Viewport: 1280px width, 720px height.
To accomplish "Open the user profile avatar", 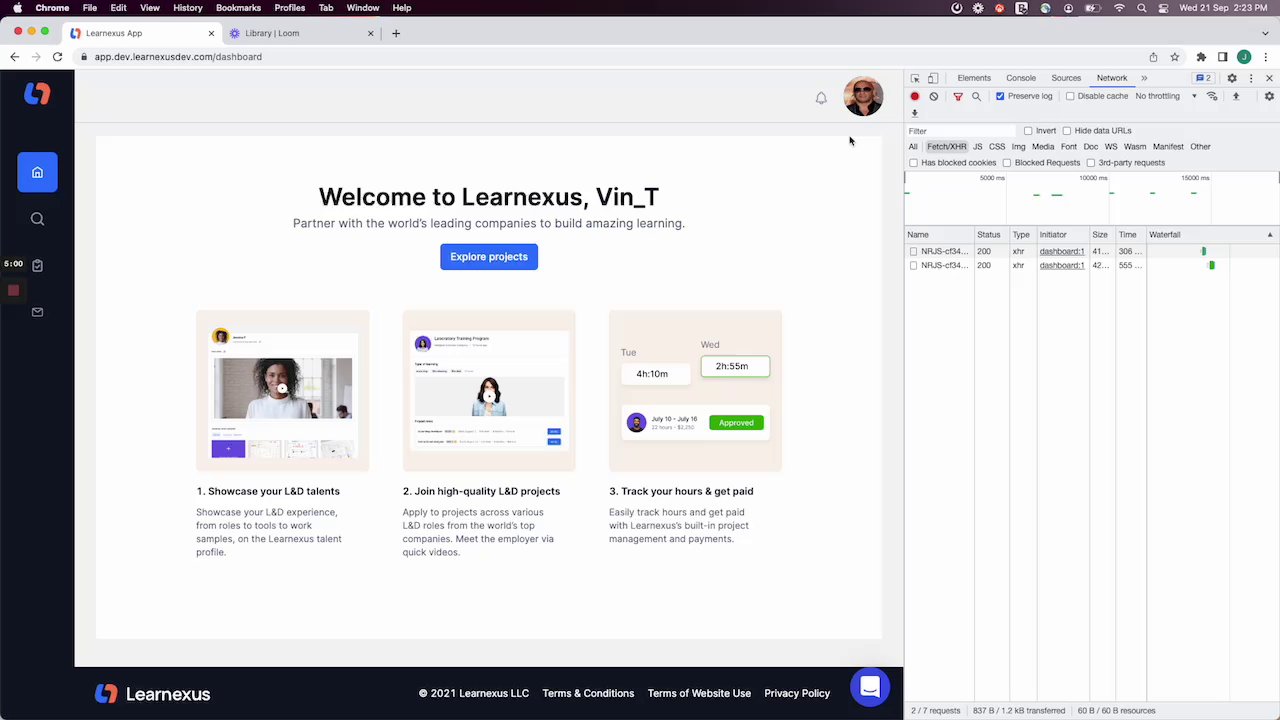I will 863,96.
